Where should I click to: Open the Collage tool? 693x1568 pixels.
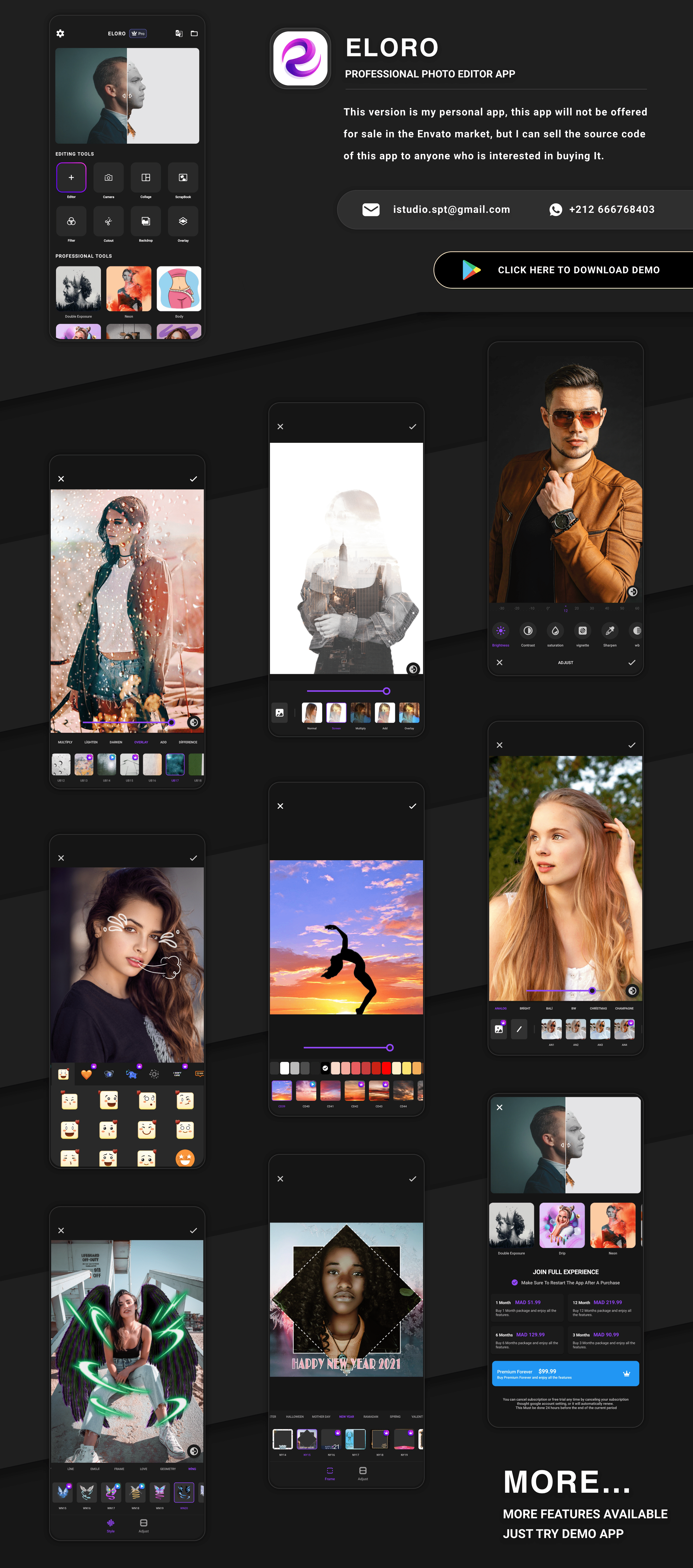[x=146, y=177]
